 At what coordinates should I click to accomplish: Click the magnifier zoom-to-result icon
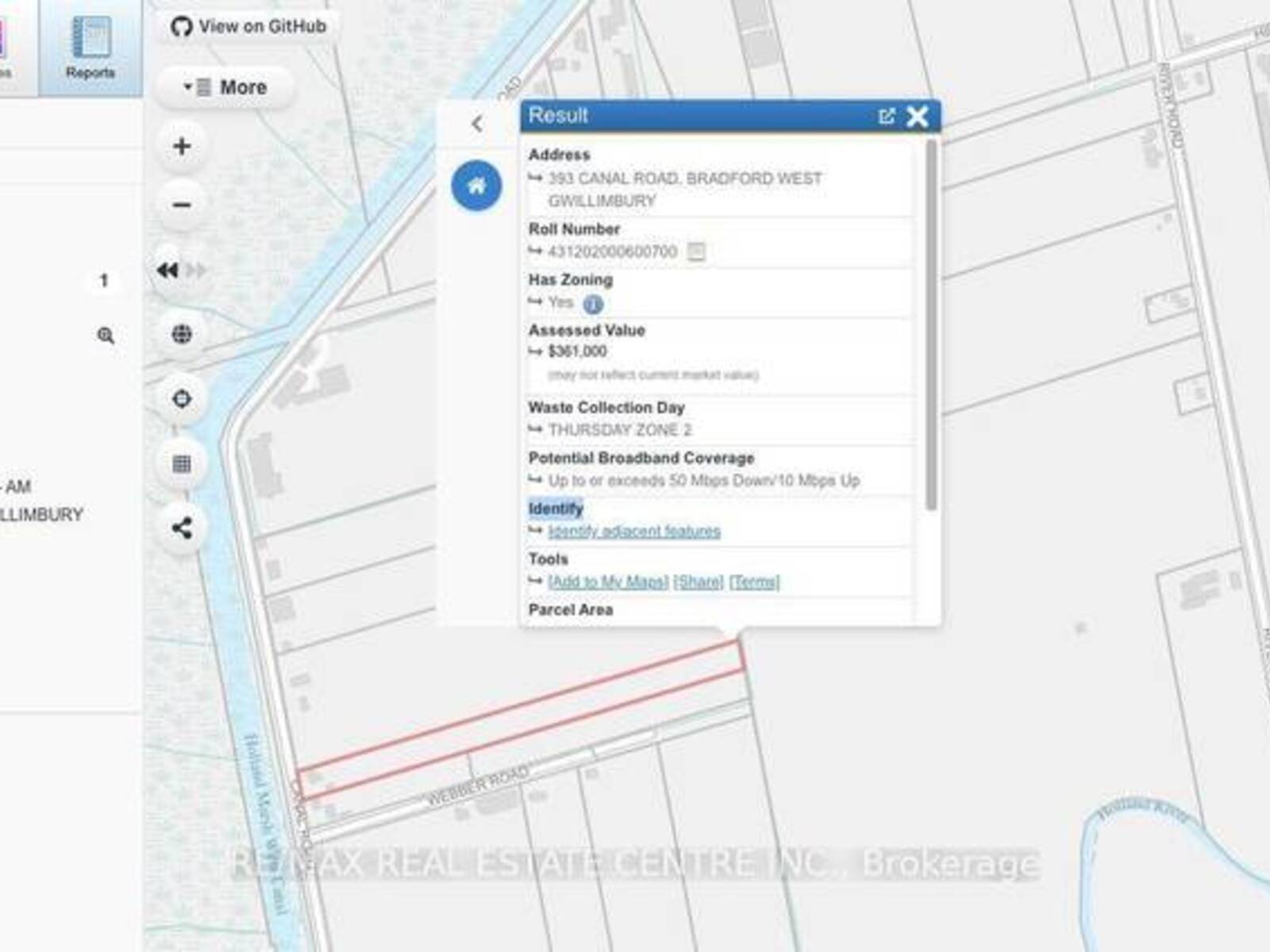click(106, 336)
